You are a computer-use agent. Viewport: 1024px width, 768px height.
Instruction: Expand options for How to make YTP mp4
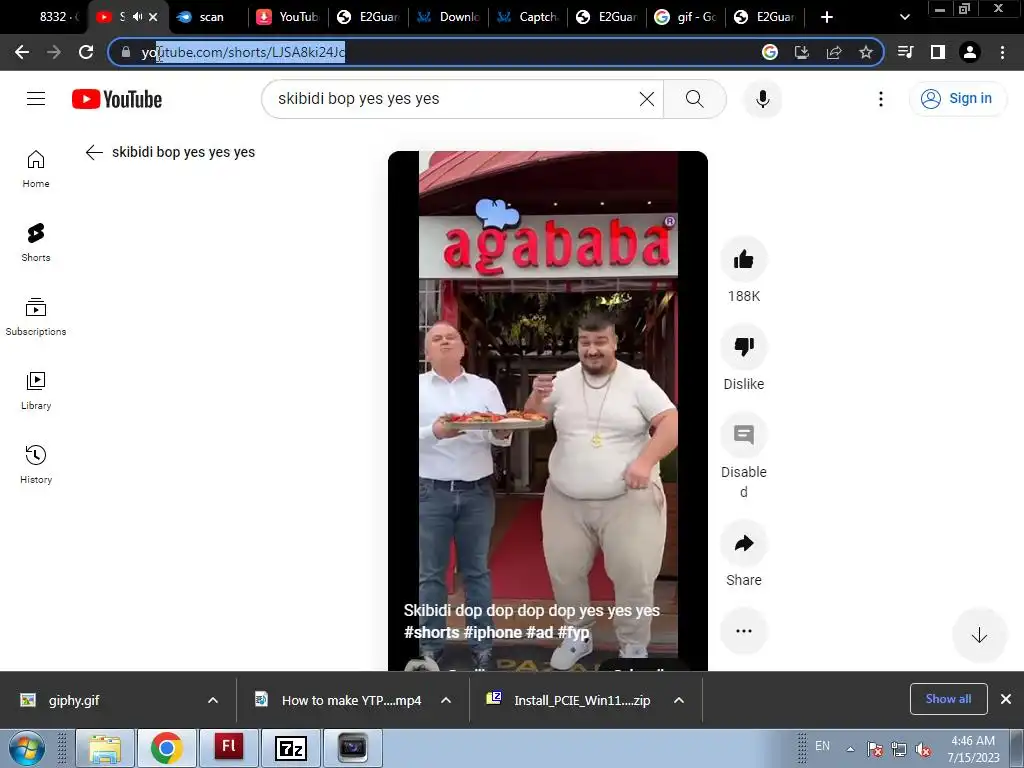[x=446, y=700]
